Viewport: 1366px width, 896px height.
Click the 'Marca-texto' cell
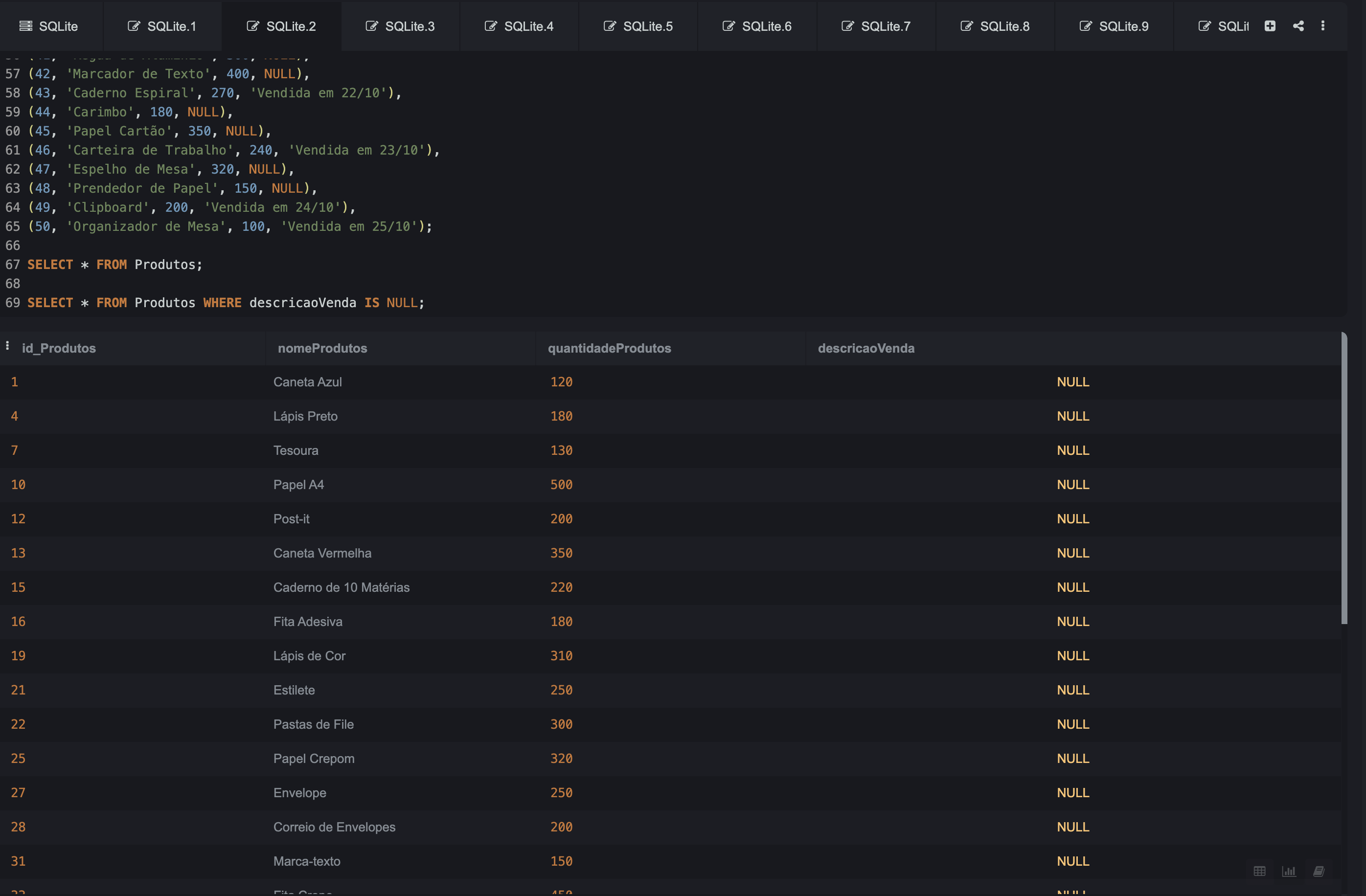coord(306,862)
